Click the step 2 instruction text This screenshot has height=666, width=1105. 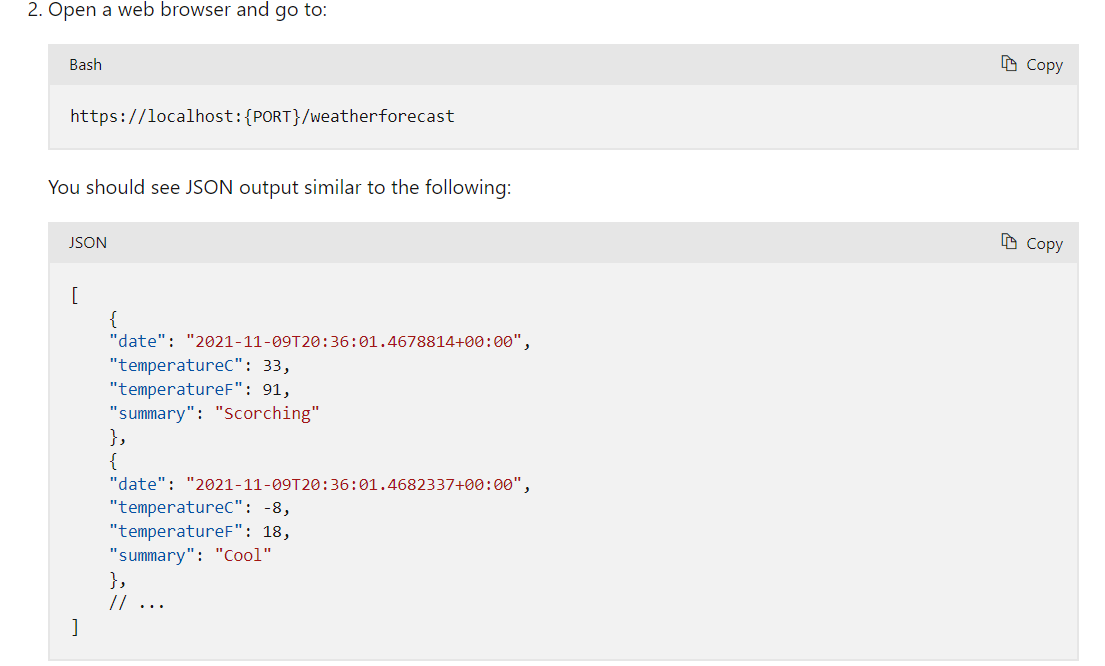pos(180,10)
